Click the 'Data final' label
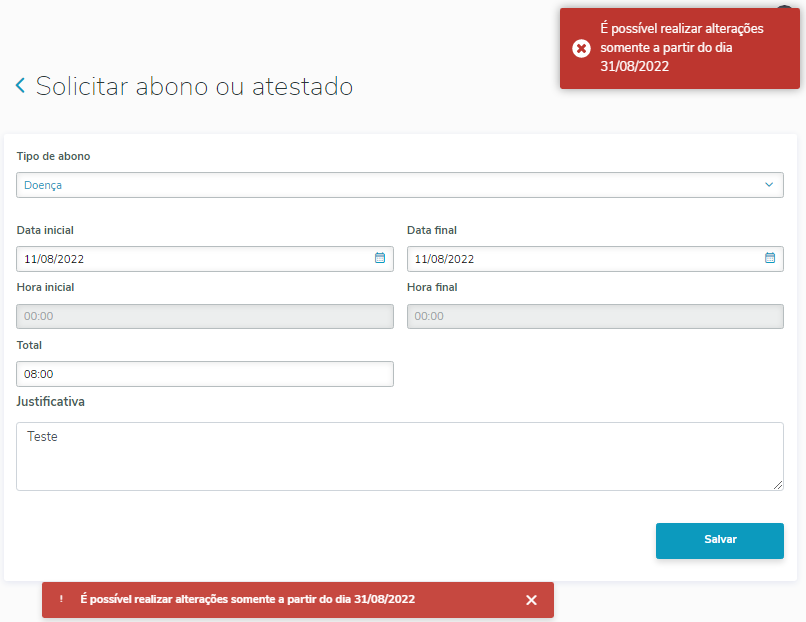The image size is (806, 622). click(x=432, y=230)
